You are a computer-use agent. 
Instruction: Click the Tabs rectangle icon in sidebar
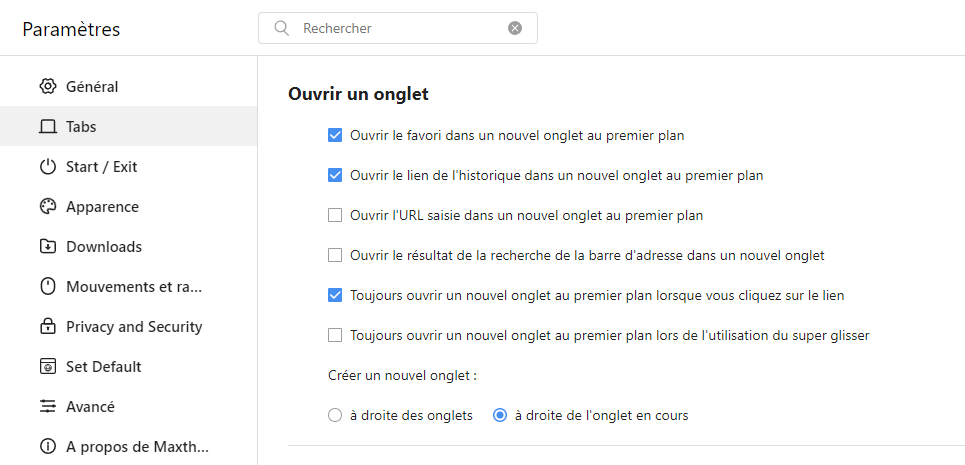pos(47,127)
